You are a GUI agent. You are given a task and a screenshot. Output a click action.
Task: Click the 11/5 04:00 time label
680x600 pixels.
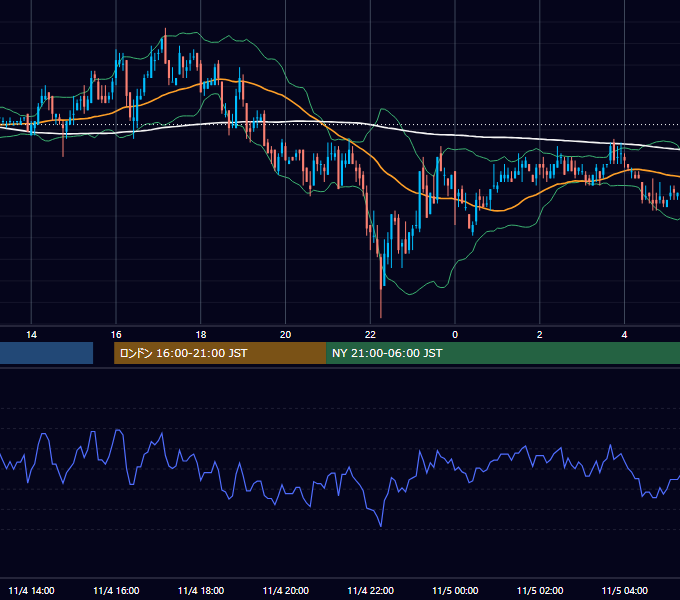point(624,590)
